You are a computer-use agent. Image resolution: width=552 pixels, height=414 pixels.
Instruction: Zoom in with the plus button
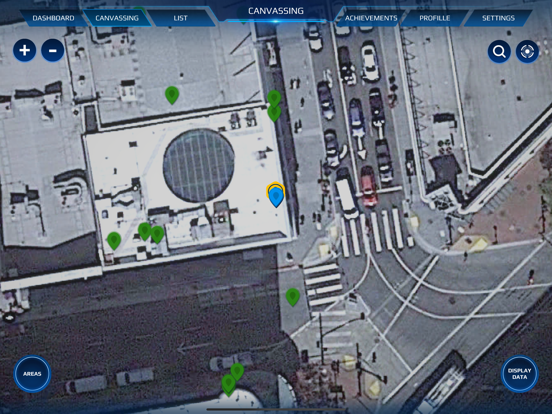[x=24, y=51]
